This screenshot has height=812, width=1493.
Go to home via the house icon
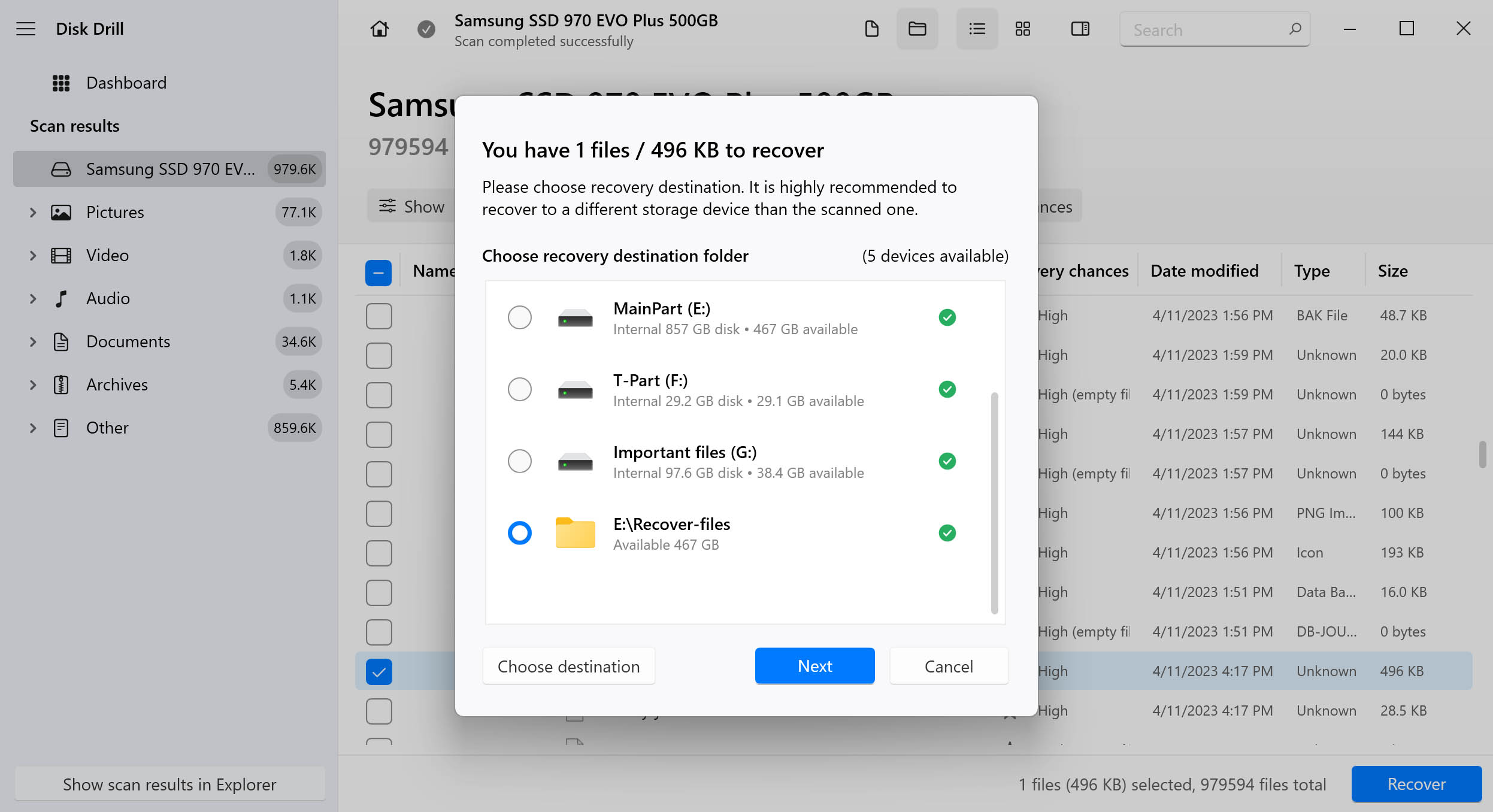[x=379, y=29]
